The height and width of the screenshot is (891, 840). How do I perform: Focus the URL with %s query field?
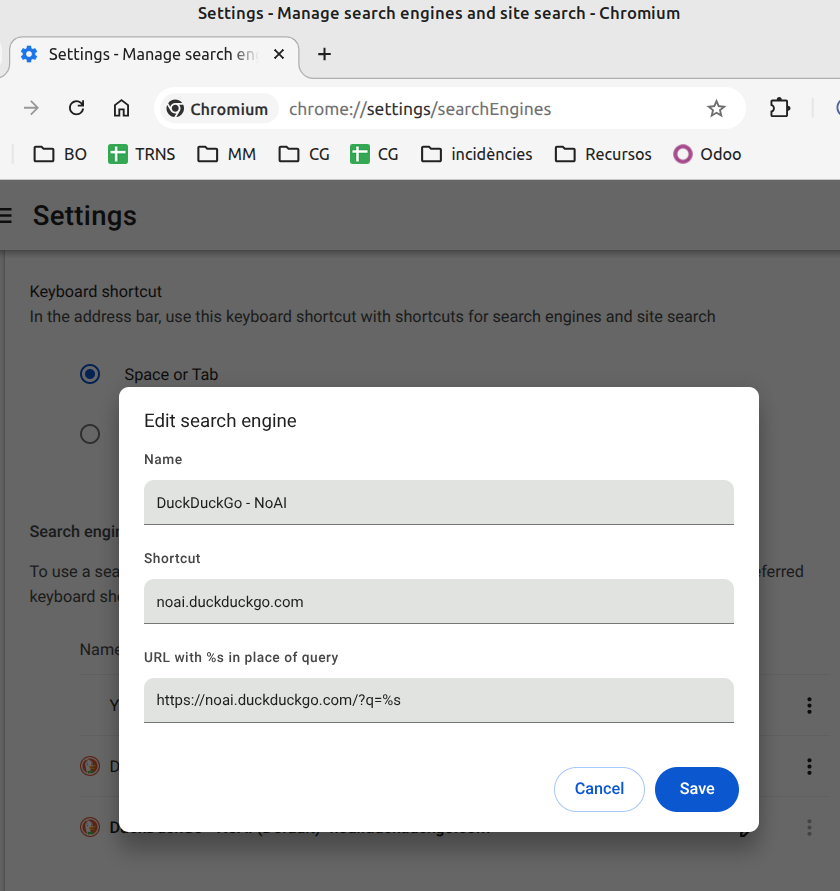point(438,700)
